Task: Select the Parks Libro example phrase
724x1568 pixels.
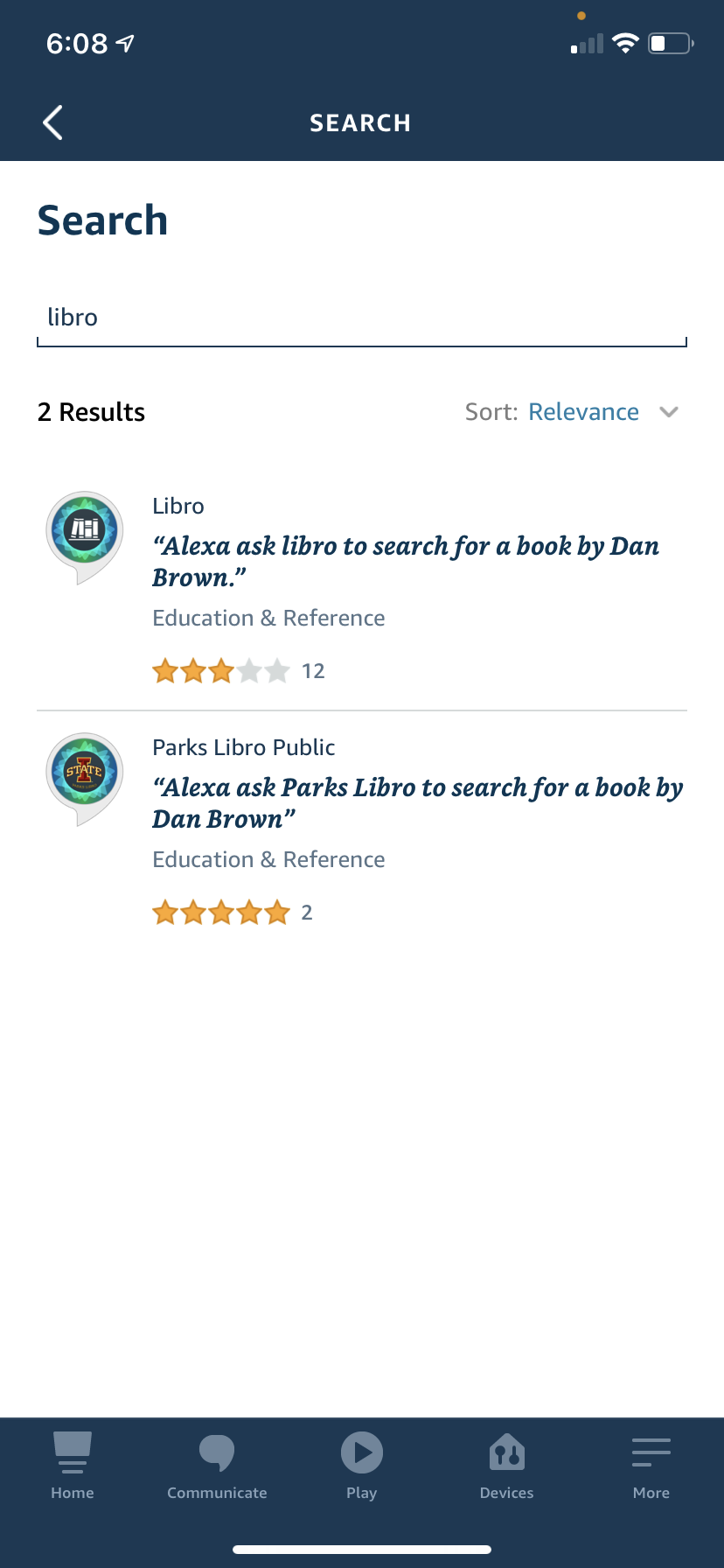Action: pyautogui.click(x=418, y=803)
